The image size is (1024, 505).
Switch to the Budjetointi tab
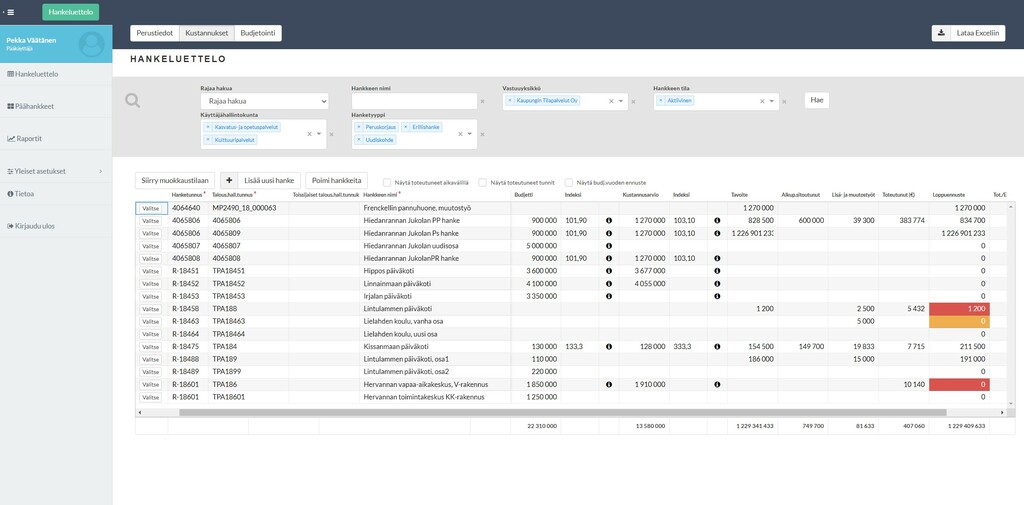tap(258, 33)
